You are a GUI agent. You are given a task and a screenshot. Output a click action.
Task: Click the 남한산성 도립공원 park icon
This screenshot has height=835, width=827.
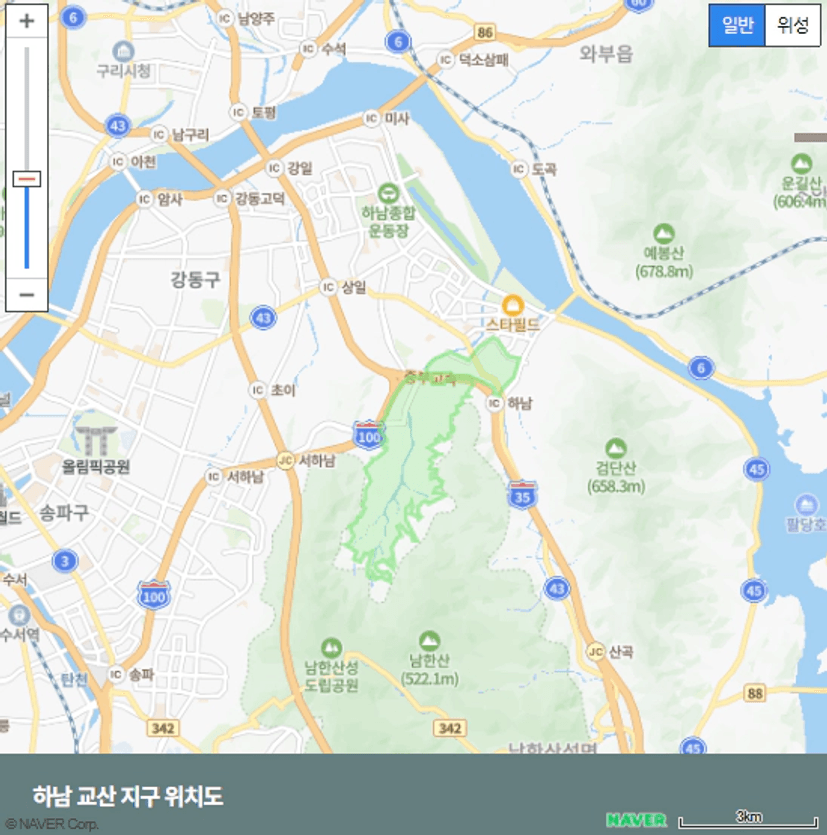(x=331, y=648)
